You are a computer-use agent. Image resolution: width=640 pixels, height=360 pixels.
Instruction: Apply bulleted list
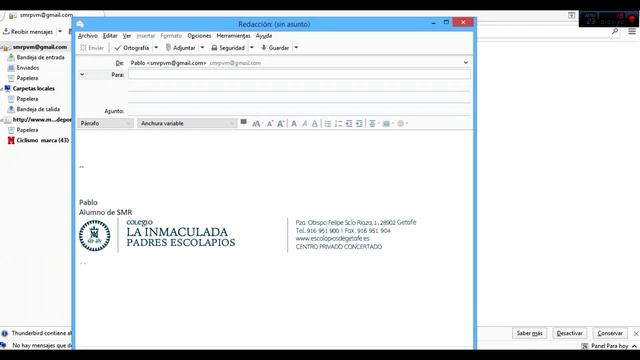[x=328, y=124]
